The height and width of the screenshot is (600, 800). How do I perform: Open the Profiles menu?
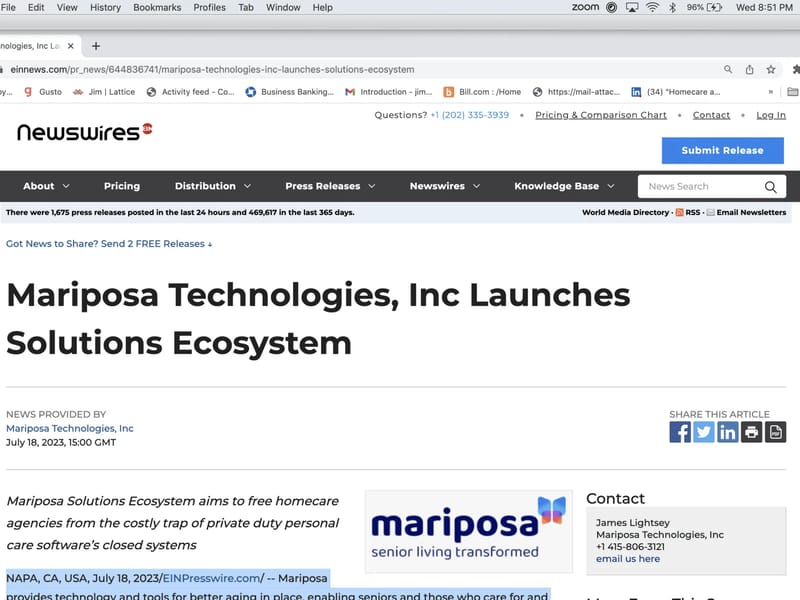point(209,7)
